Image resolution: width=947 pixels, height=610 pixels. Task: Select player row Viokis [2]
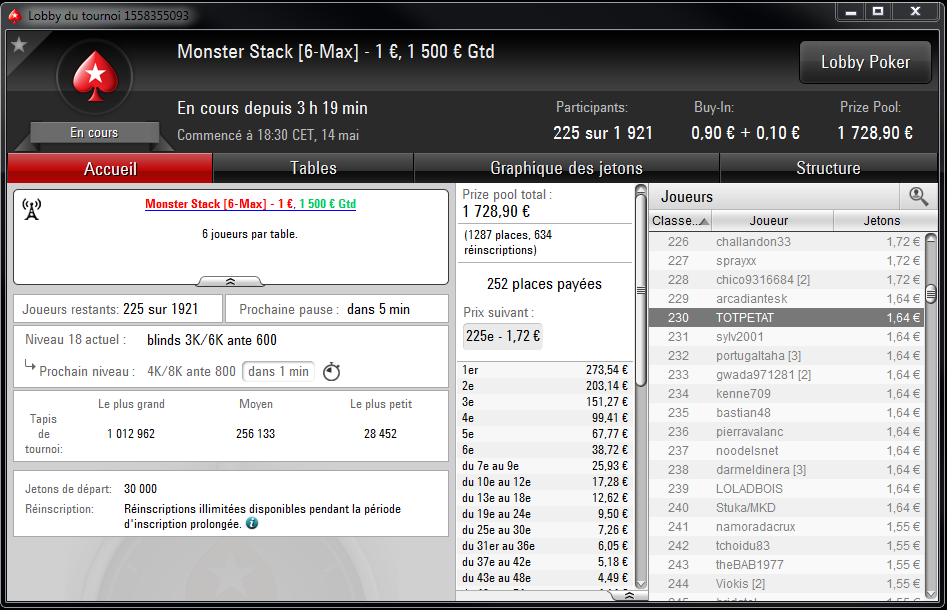click(786, 584)
